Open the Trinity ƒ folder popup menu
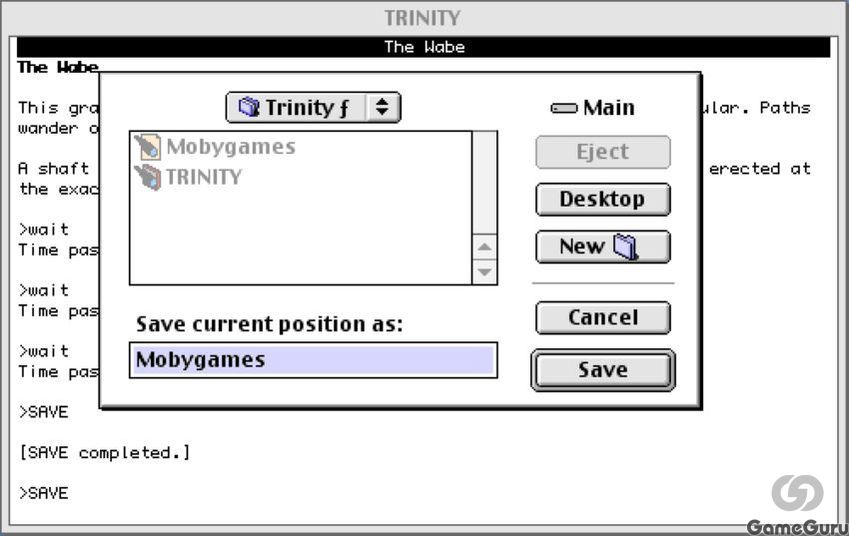849x536 pixels. [313, 107]
